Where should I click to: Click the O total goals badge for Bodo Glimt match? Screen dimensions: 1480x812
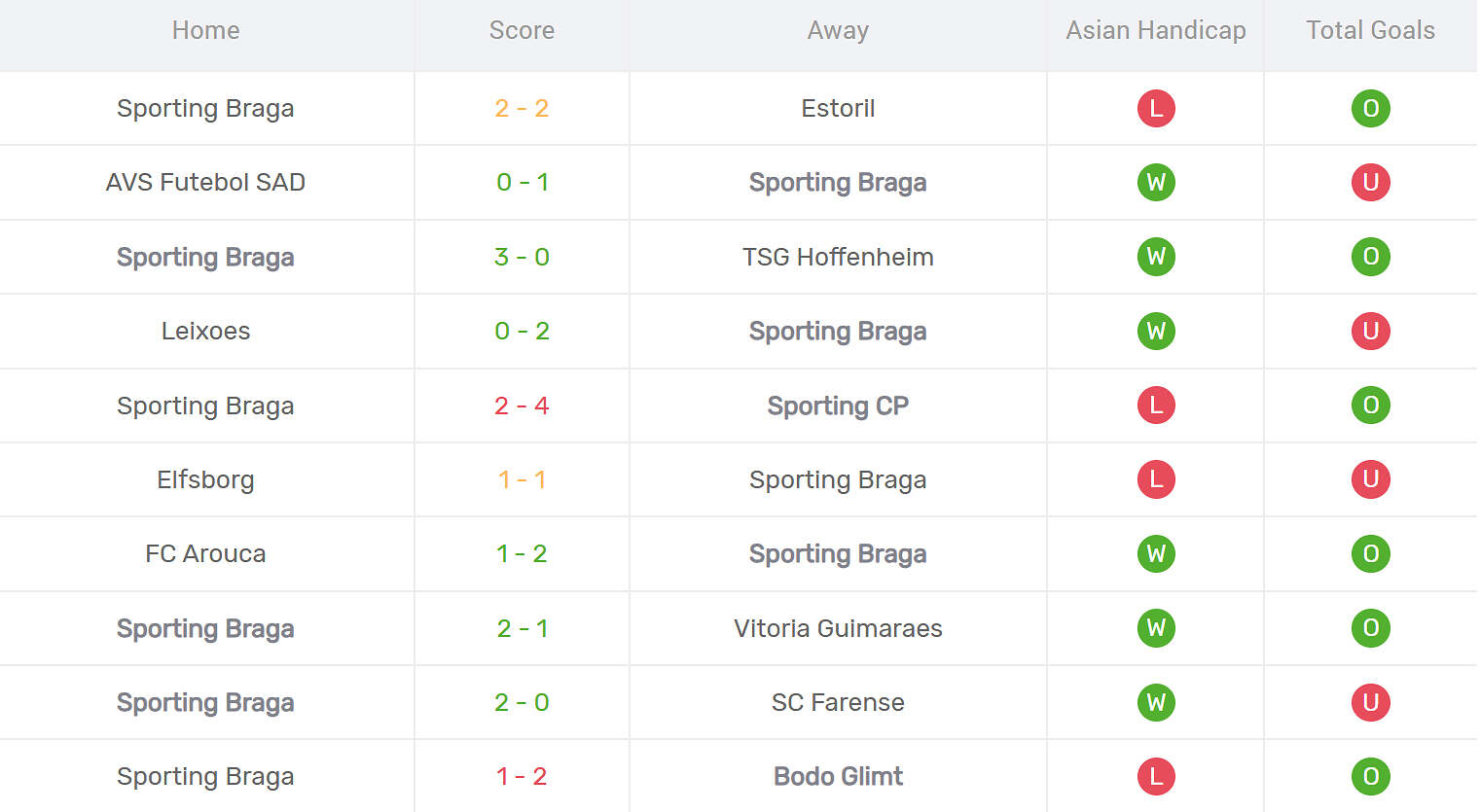pyautogui.click(x=1370, y=776)
